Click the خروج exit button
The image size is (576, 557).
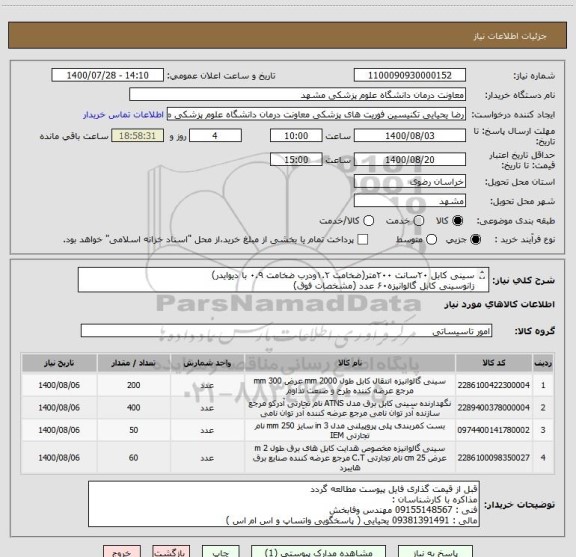pos(122,552)
